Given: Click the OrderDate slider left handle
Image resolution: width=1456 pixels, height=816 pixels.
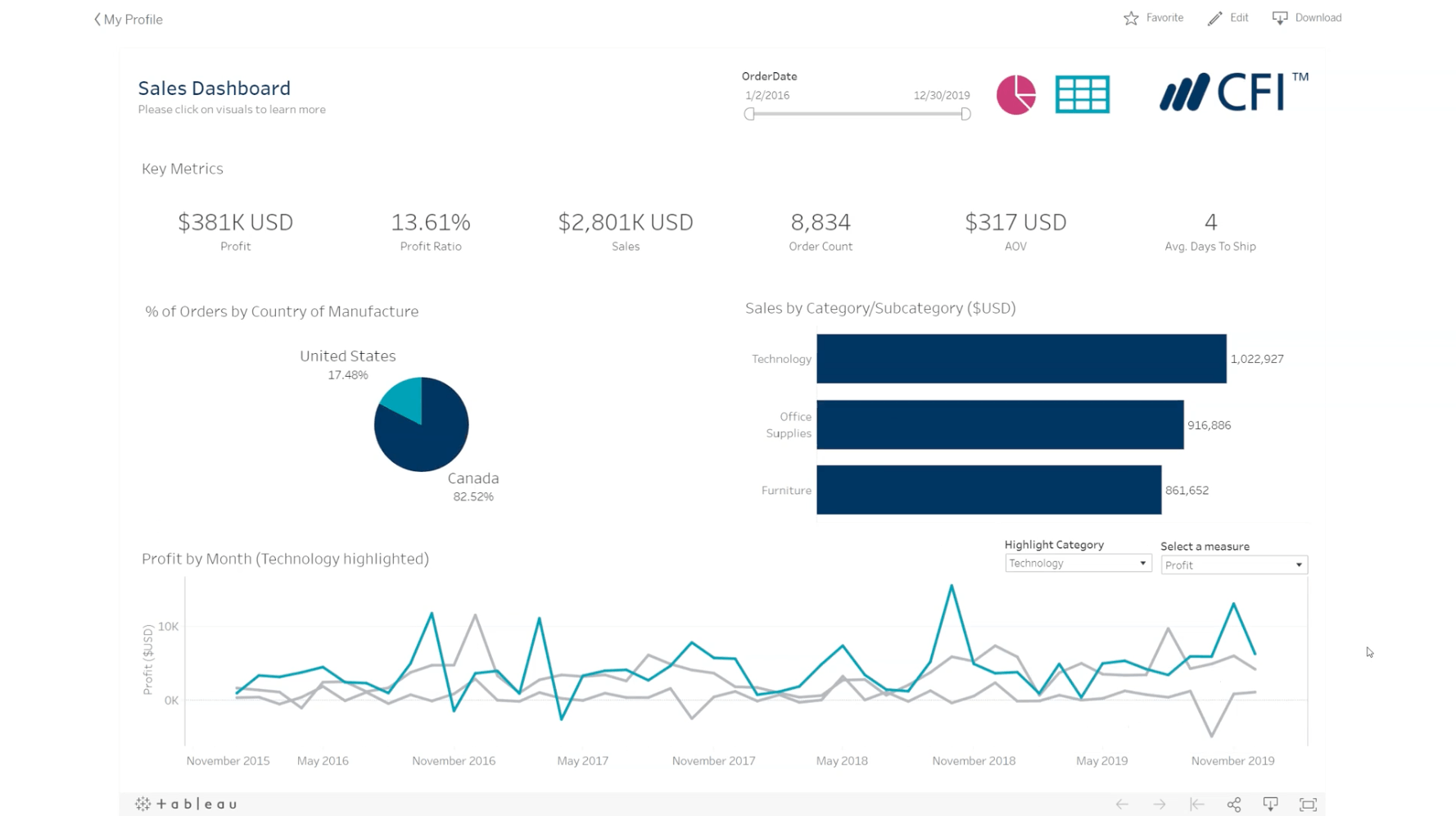Looking at the screenshot, I should [749, 115].
